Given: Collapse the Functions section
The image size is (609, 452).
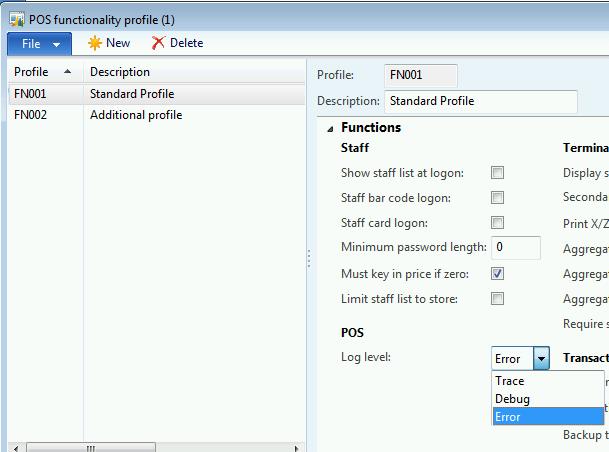Looking at the screenshot, I should pos(329,129).
